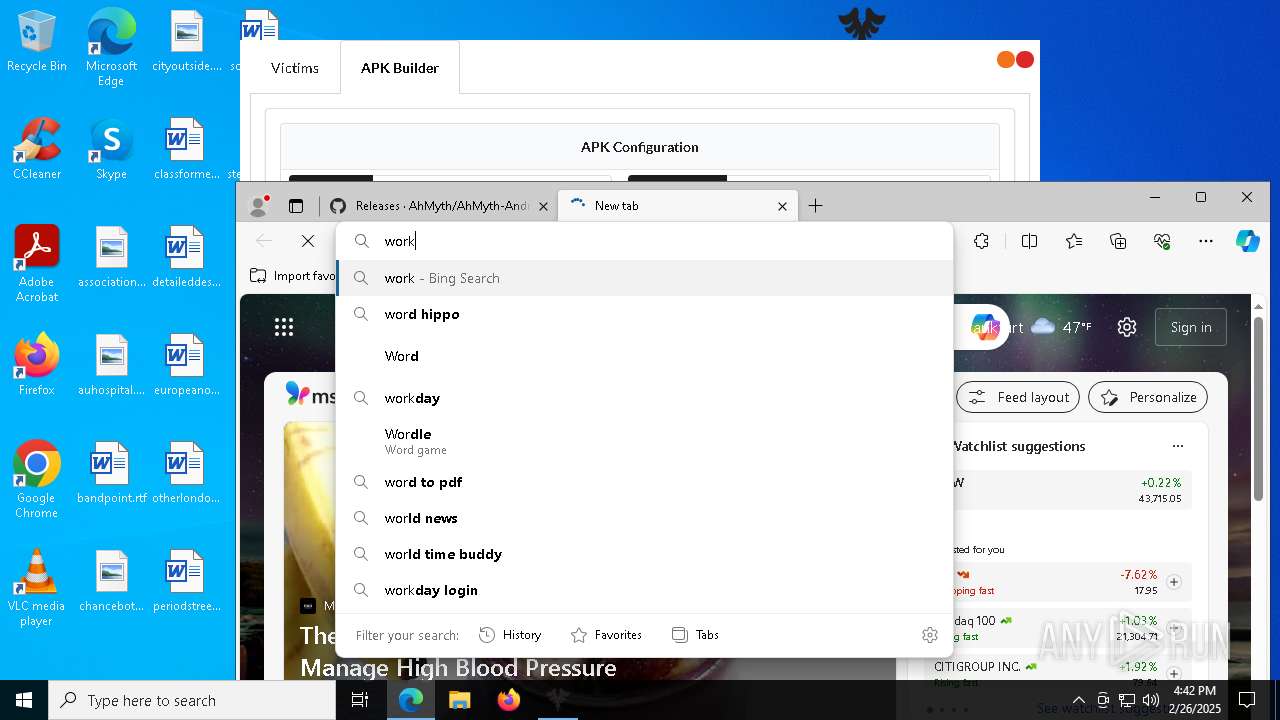Close the Releases AhMyth GitHub tab

click(x=543, y=206)
